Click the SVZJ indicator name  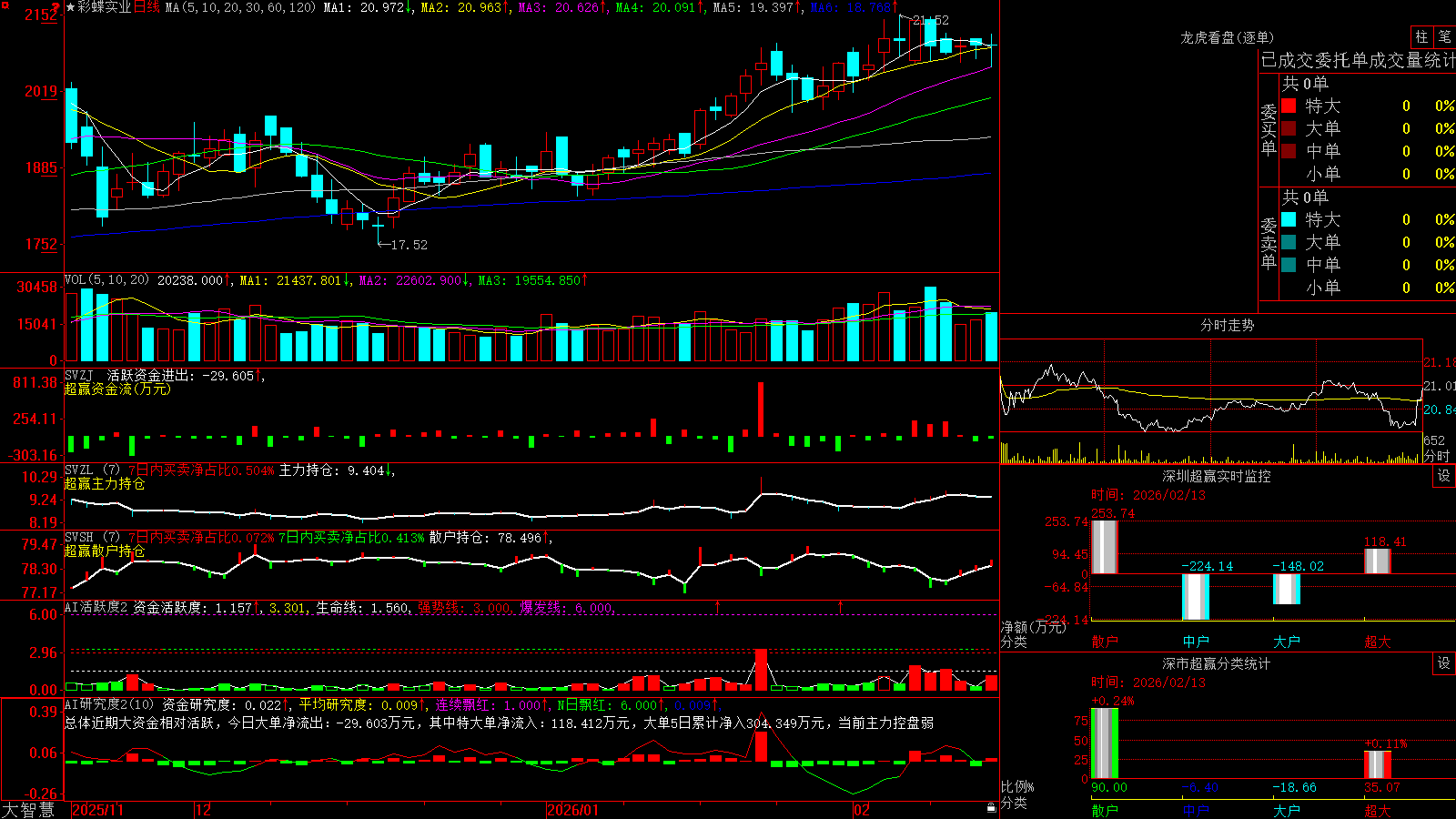79,375
